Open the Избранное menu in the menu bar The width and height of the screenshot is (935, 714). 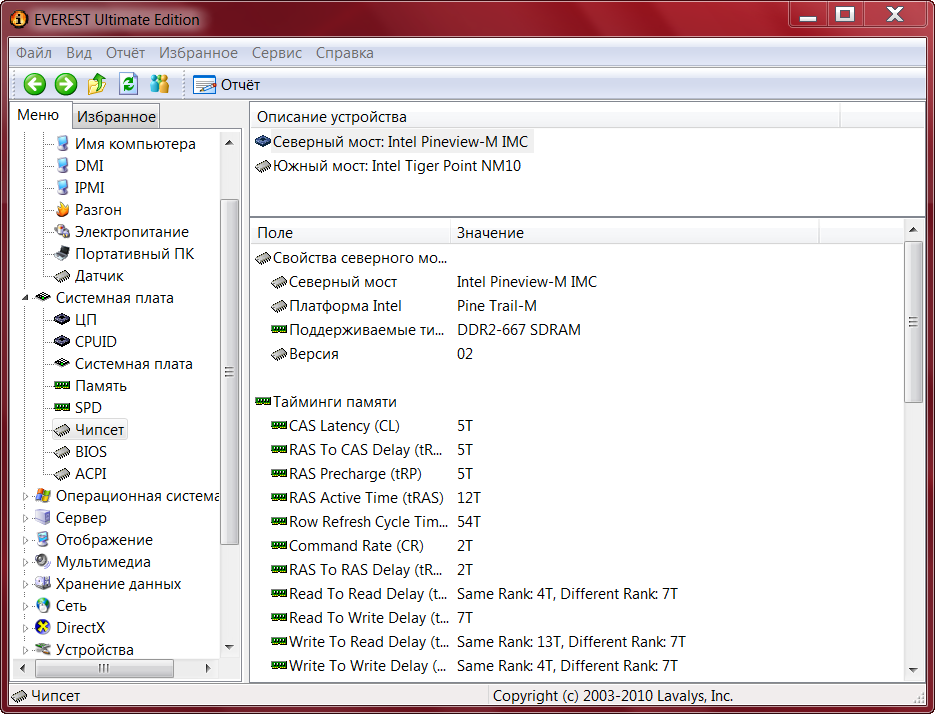tap(198, 53)
